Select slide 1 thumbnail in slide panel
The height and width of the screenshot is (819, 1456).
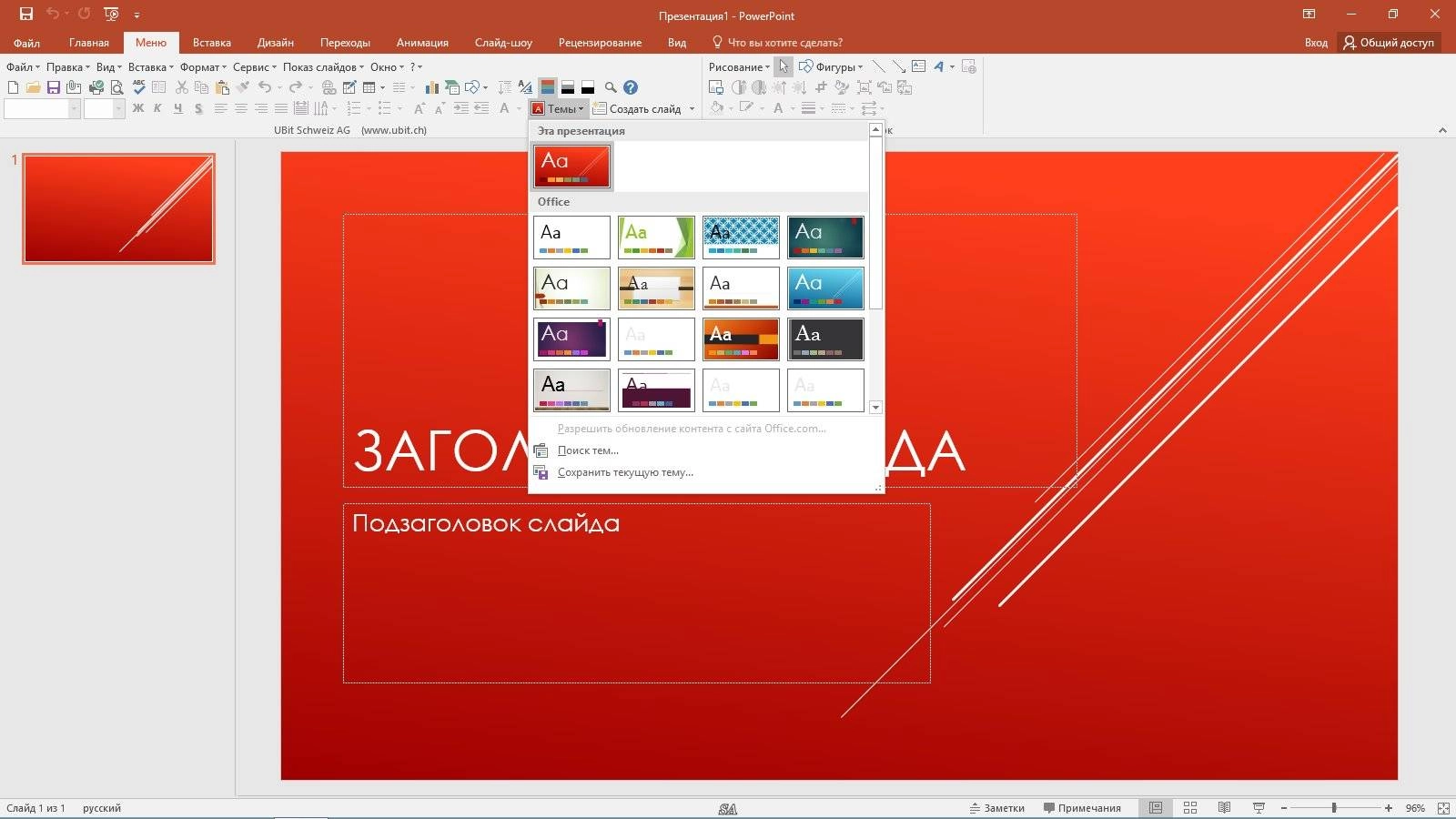pyautogui.click(x=118, y=208)
